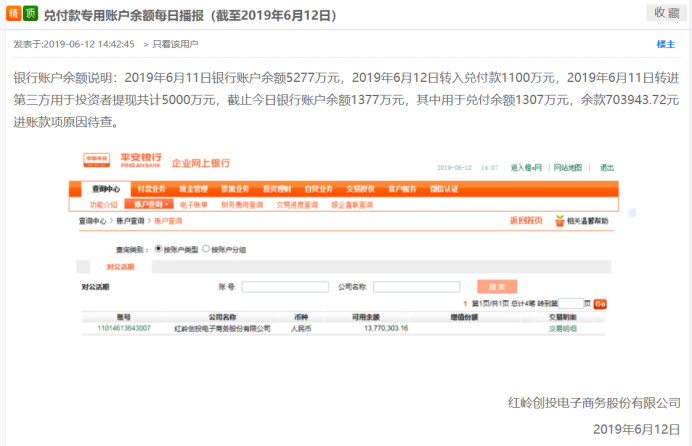Click the 账号 column header

pos(124,317)
